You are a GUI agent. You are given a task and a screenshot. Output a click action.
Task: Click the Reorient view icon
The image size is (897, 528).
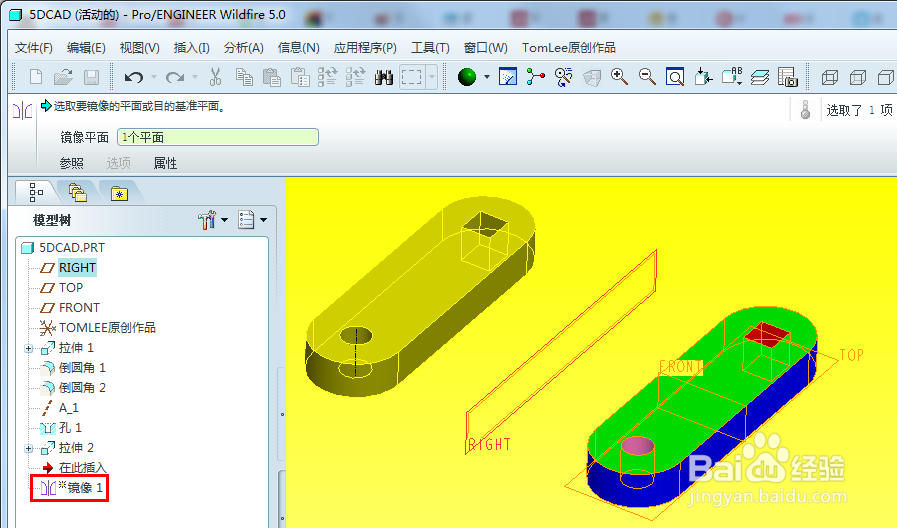pos(703,77)
